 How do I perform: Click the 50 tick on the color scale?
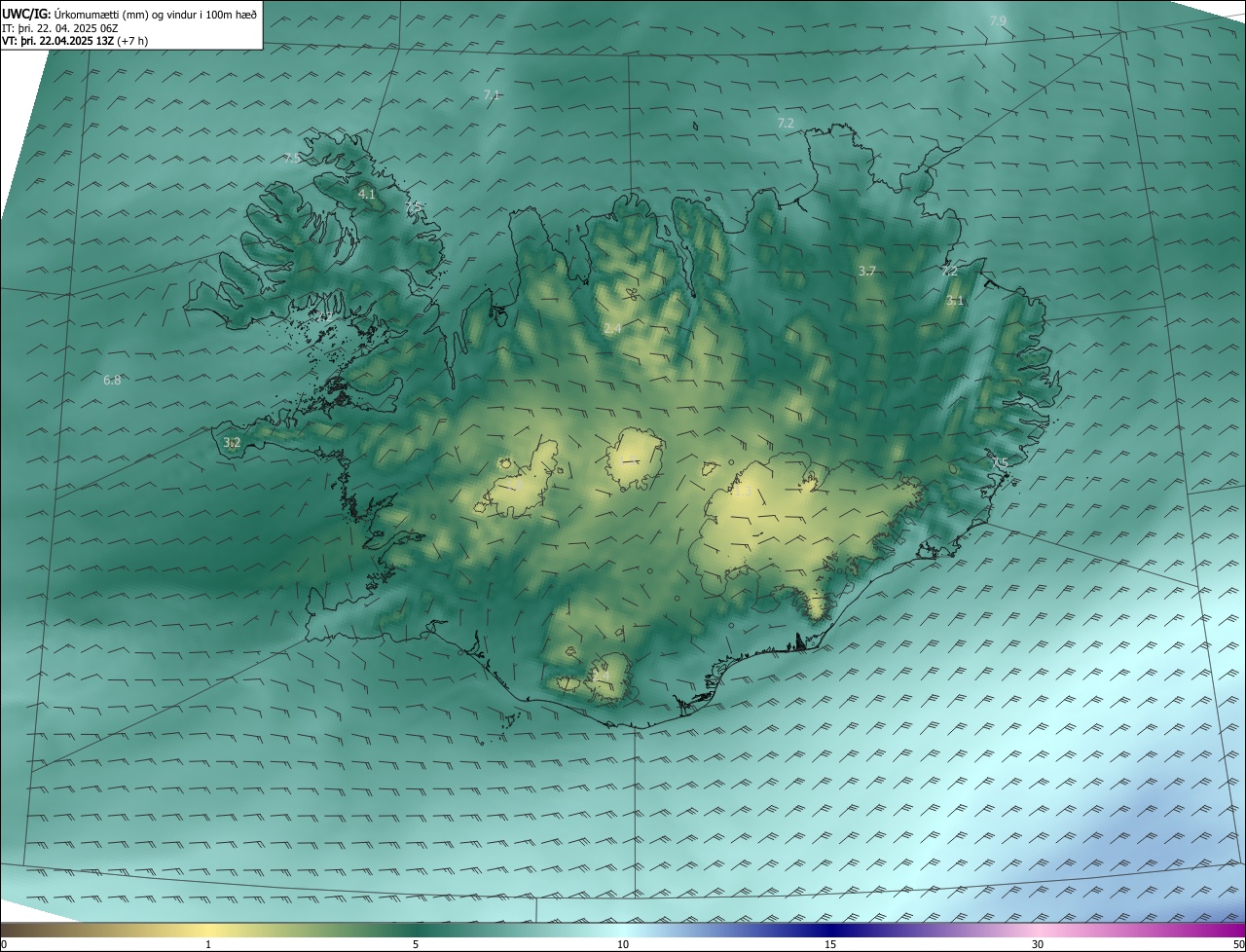pos(1238,944)
